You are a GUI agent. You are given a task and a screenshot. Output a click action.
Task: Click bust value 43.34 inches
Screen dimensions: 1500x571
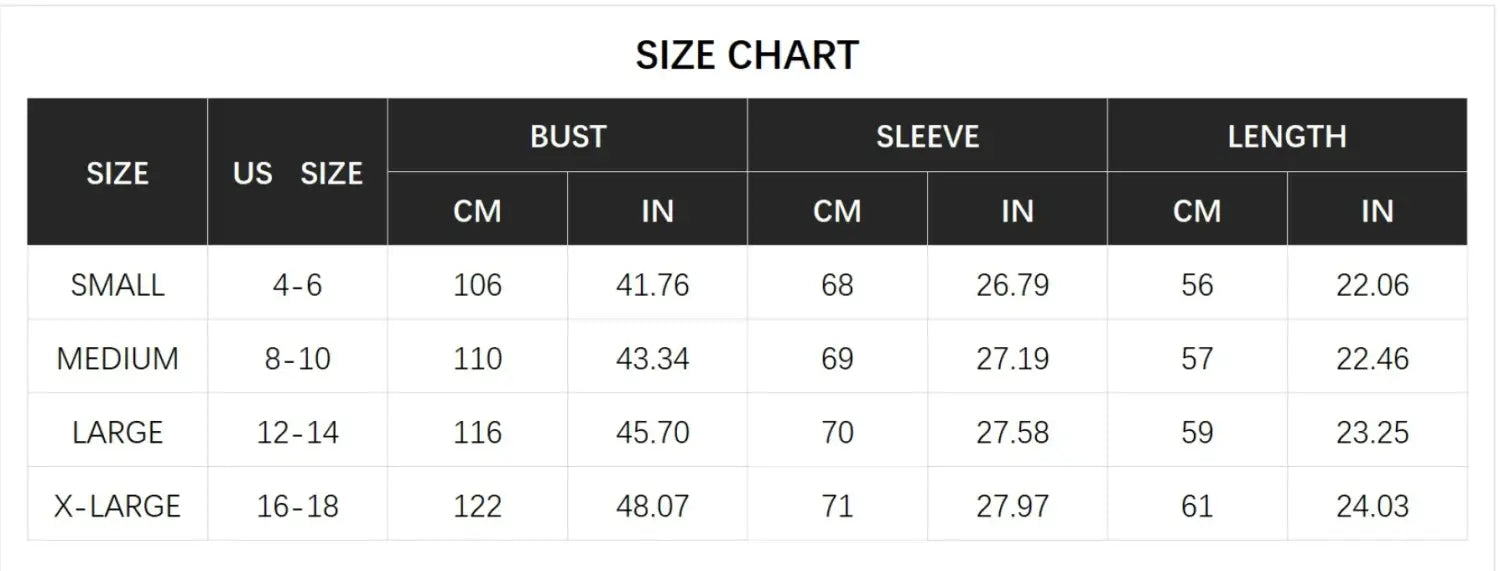(x=653, y=358)
